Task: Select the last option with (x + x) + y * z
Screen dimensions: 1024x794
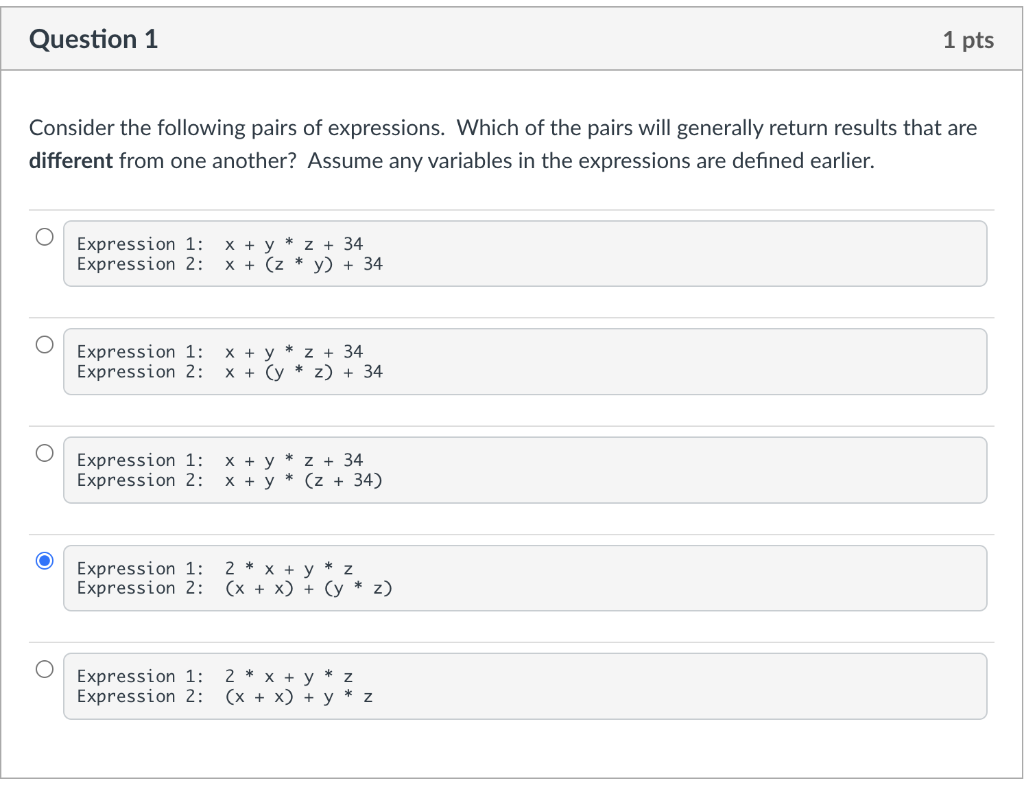Action: coord(44,669)
